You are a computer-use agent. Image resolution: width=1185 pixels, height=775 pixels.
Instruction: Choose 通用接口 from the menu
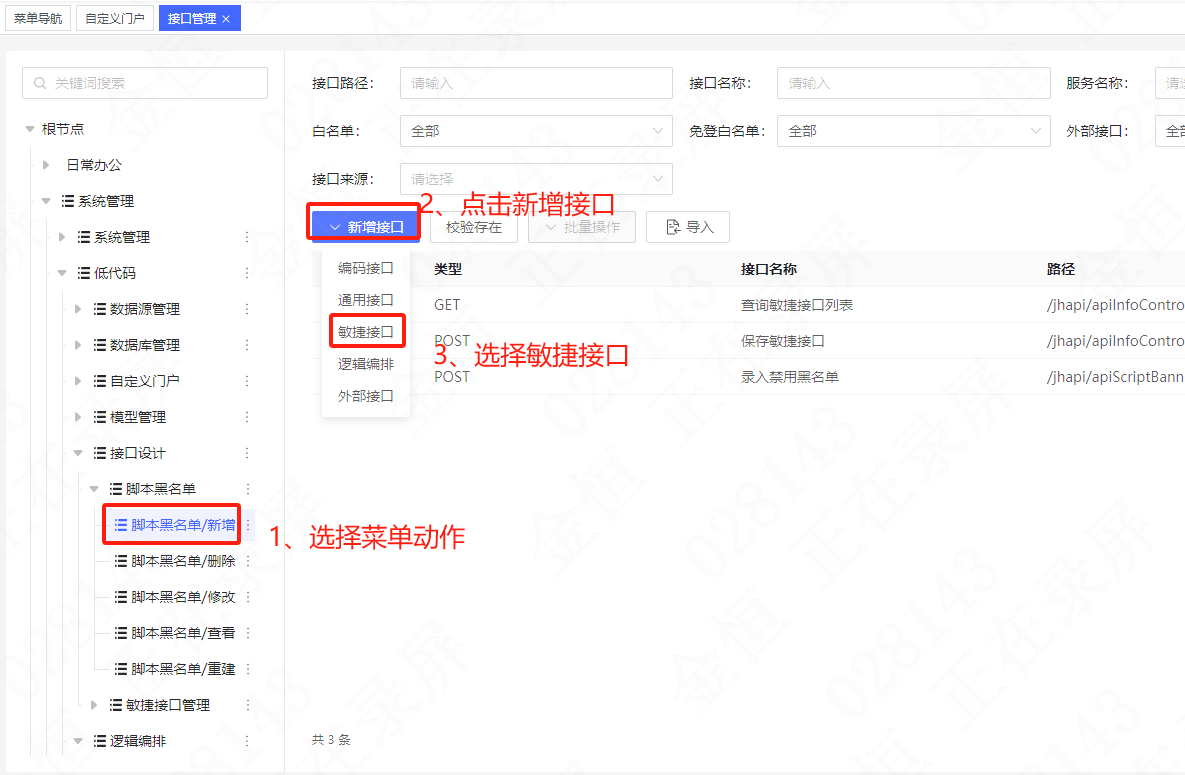pyautogui.click(x=366, y=300)
